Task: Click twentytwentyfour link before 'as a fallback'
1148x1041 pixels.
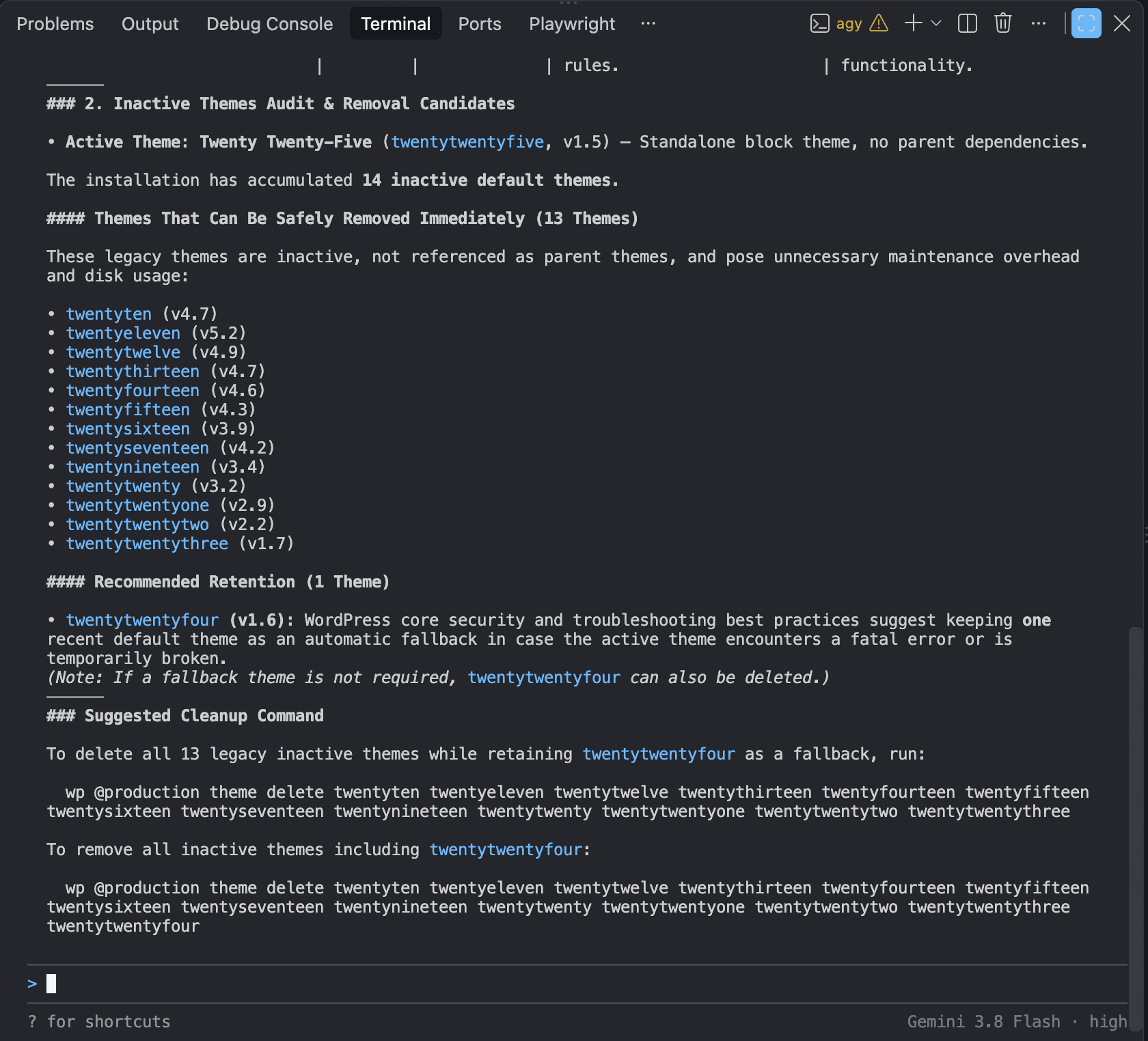Action: tap(659, 754)
